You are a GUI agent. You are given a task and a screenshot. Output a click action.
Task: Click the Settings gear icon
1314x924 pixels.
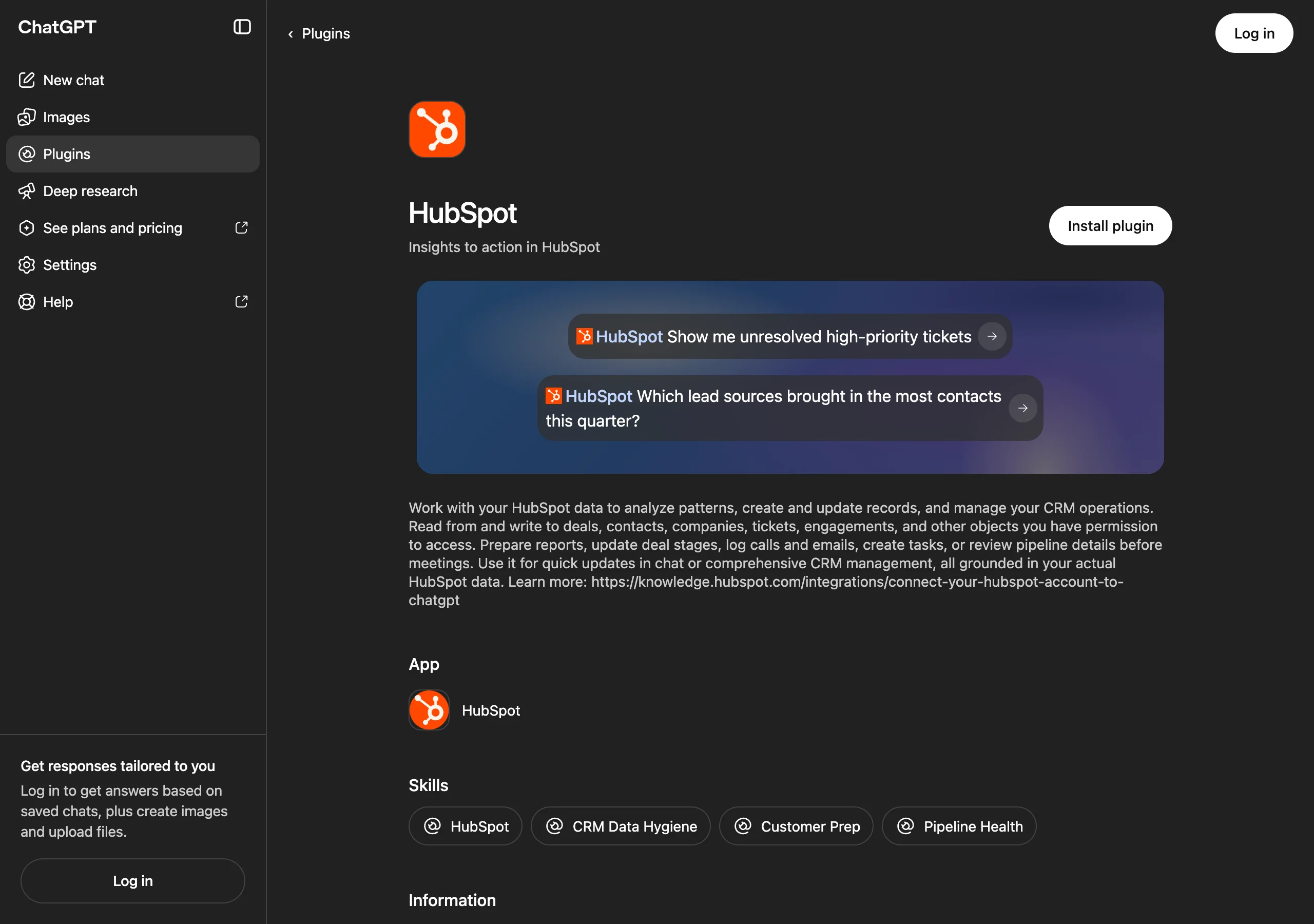pyautogui.click(x=26, y=265)
